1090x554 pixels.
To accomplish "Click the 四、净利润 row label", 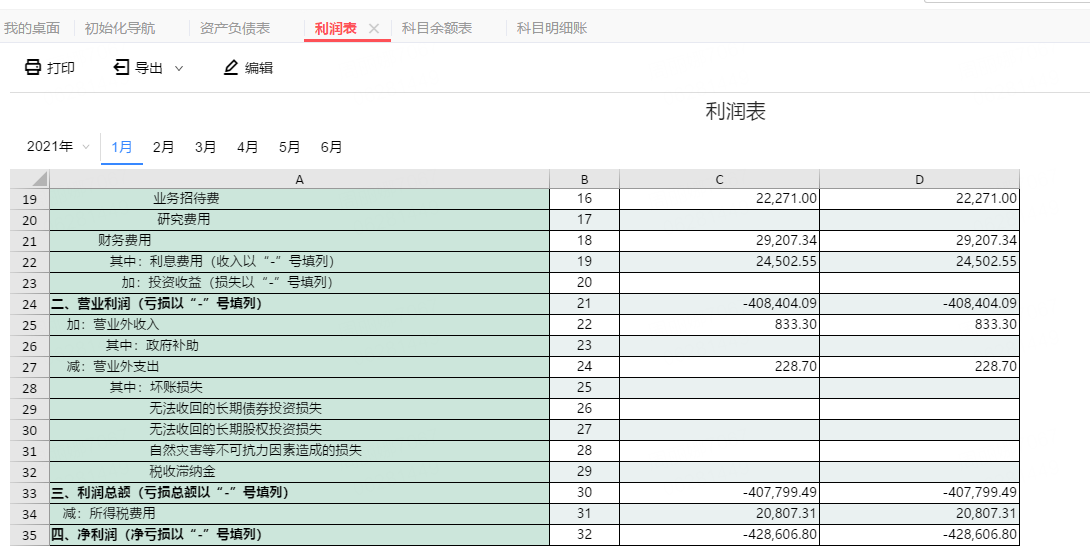I will click(156, 535).
